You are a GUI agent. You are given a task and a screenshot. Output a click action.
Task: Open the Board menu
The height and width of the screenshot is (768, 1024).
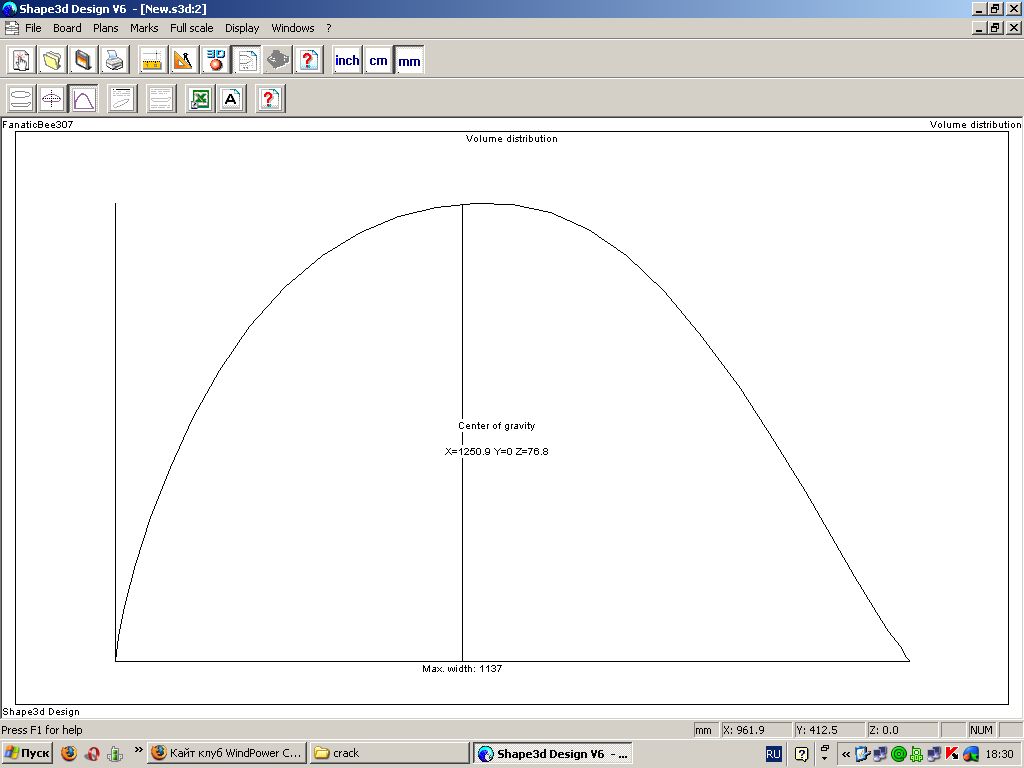[67, 28]
